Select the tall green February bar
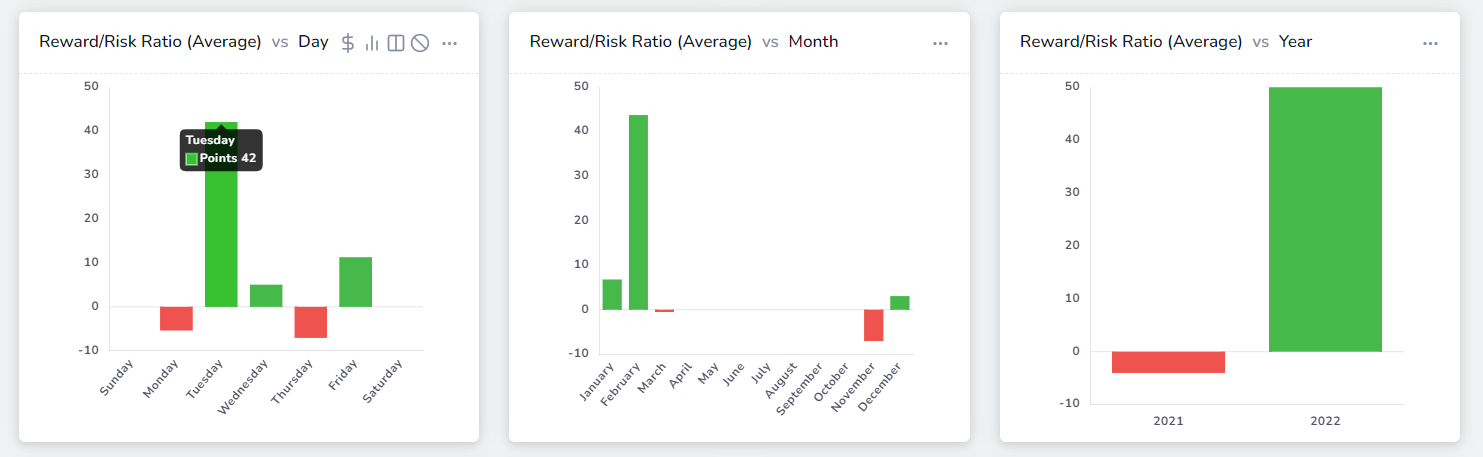 (638, 212)
